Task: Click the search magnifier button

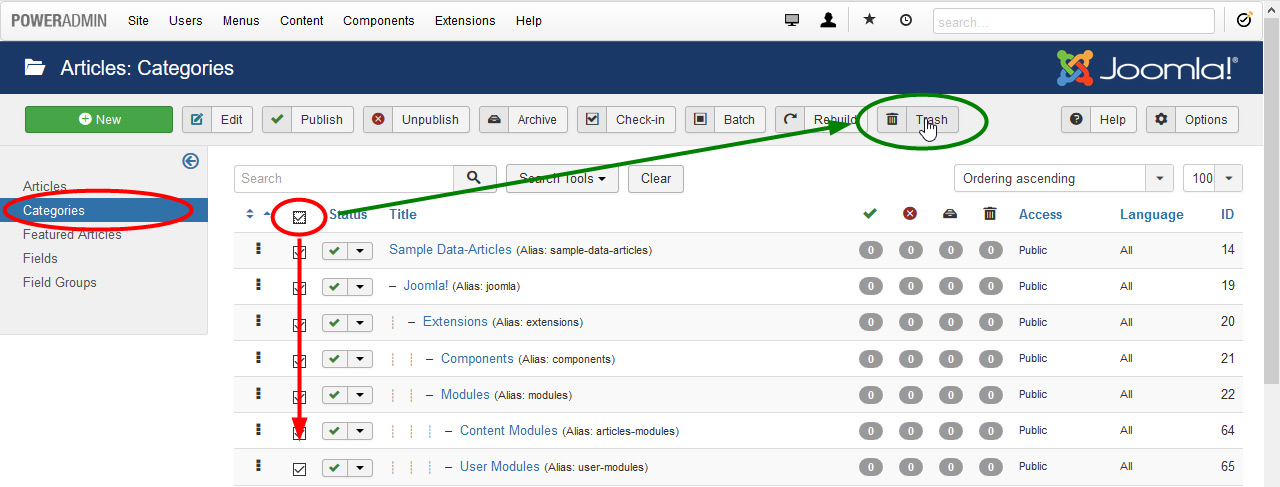Action: click(x=475, y=178)
